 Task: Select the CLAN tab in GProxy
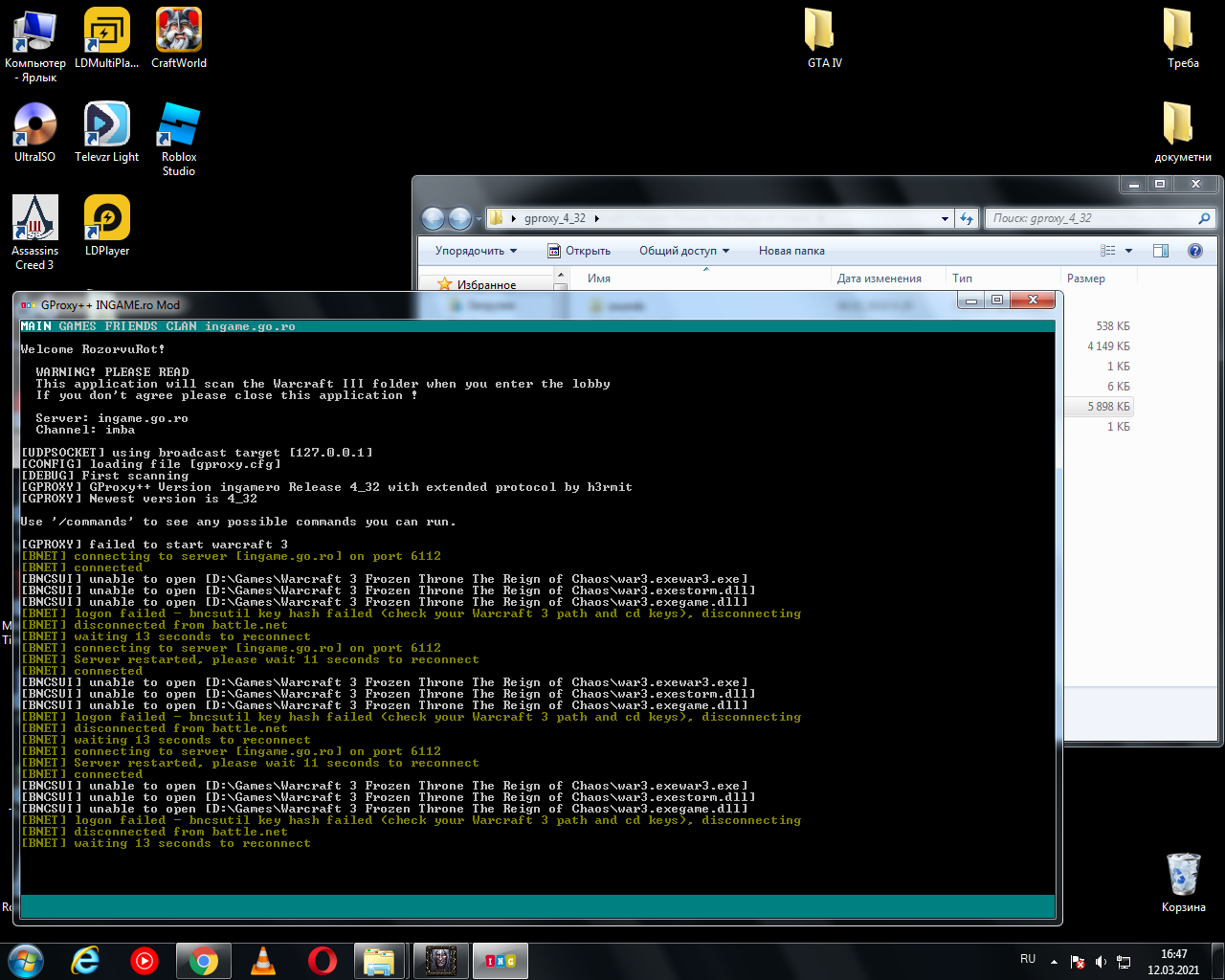[x=181, y=326]
